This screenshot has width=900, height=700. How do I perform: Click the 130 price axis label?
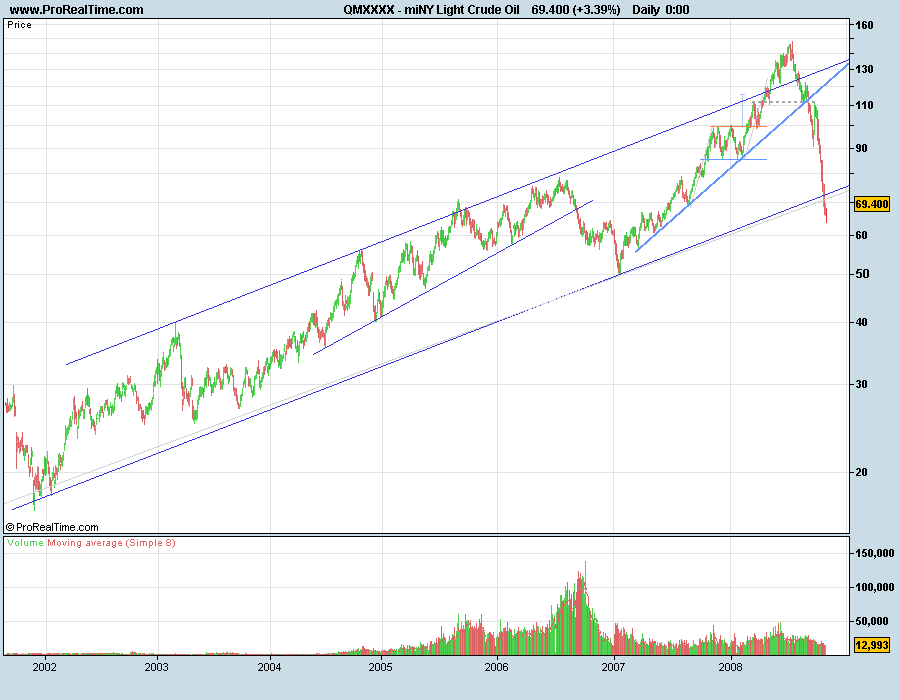click(864, 69)
